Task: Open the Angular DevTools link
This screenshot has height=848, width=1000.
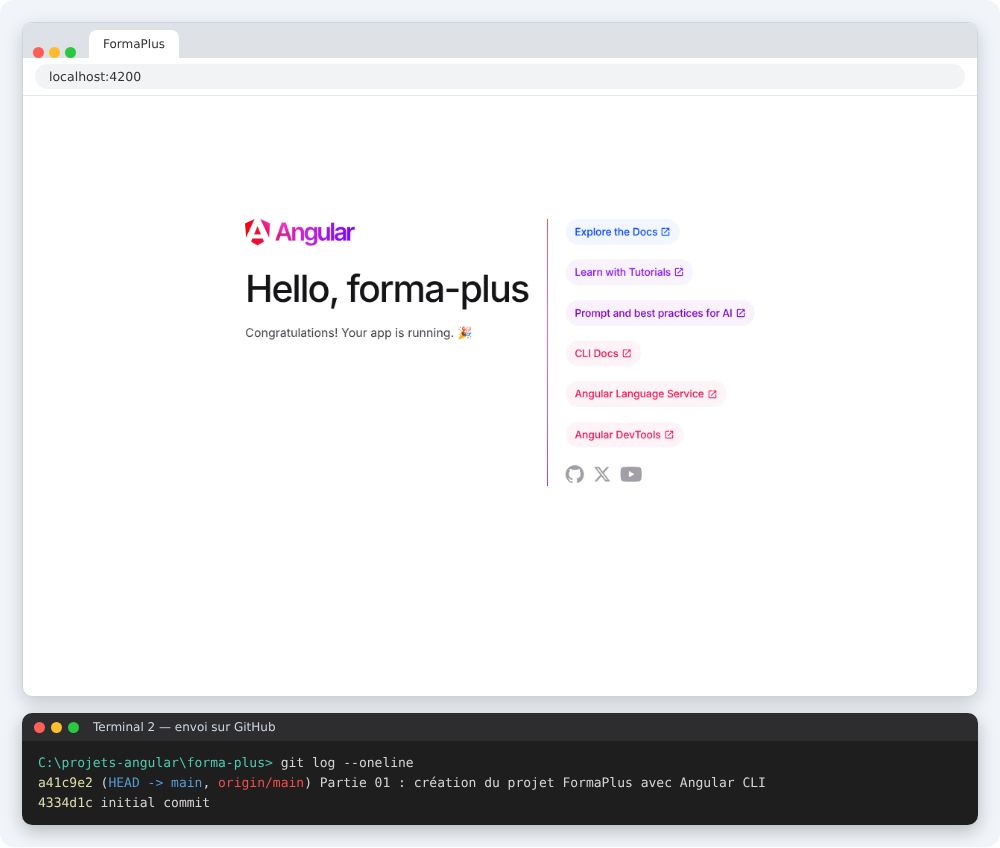Action: point(624,435)
